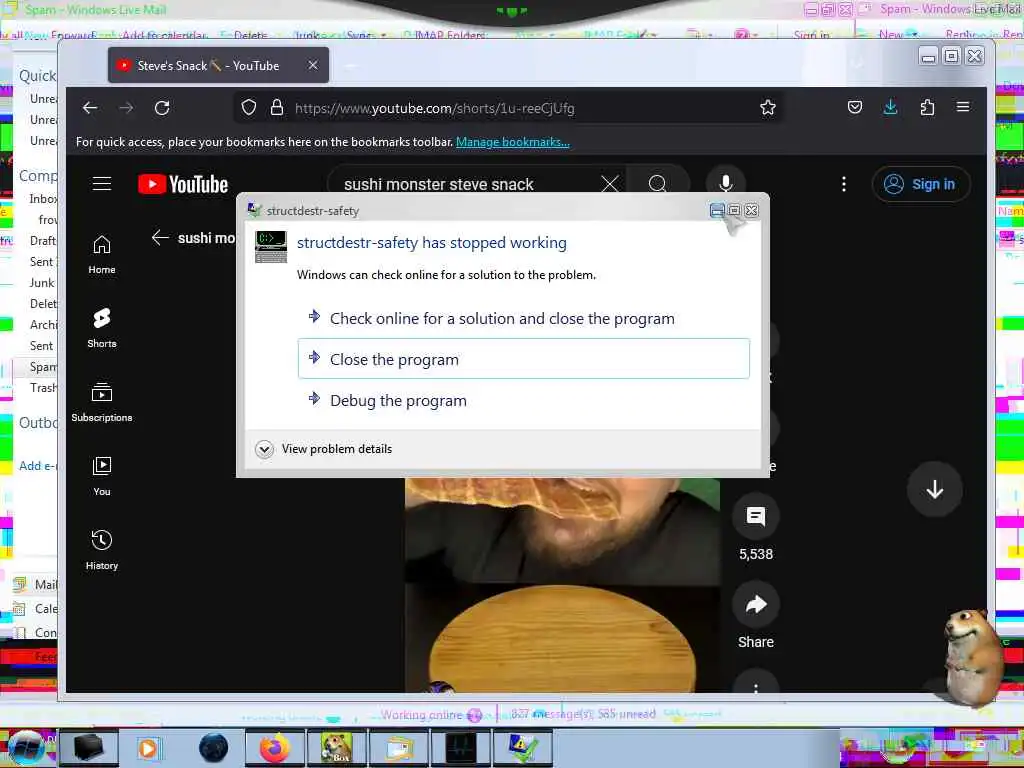Close the structdestr-safety error dialog
The width and height of the screenshot is (1024, 768).
pos(752,210)
